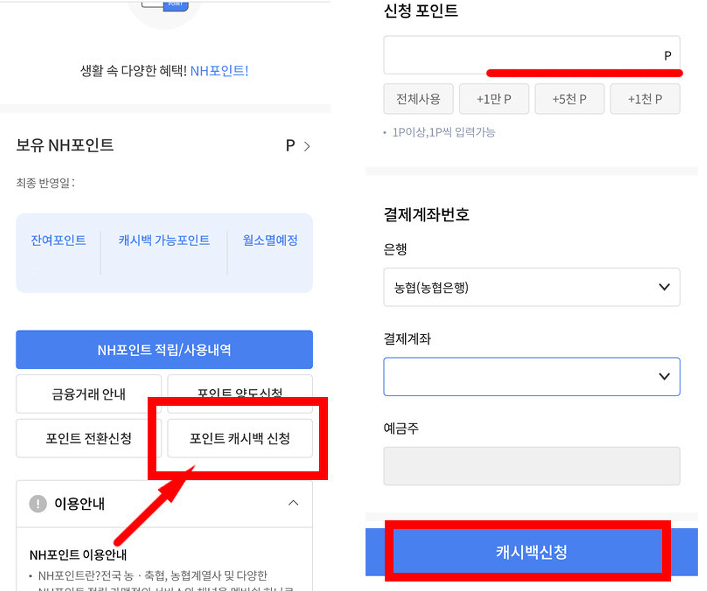This screenshot has width=707, height=591.
Task: Click the 보유 NH포인트 heading
Action: [65, 145]
